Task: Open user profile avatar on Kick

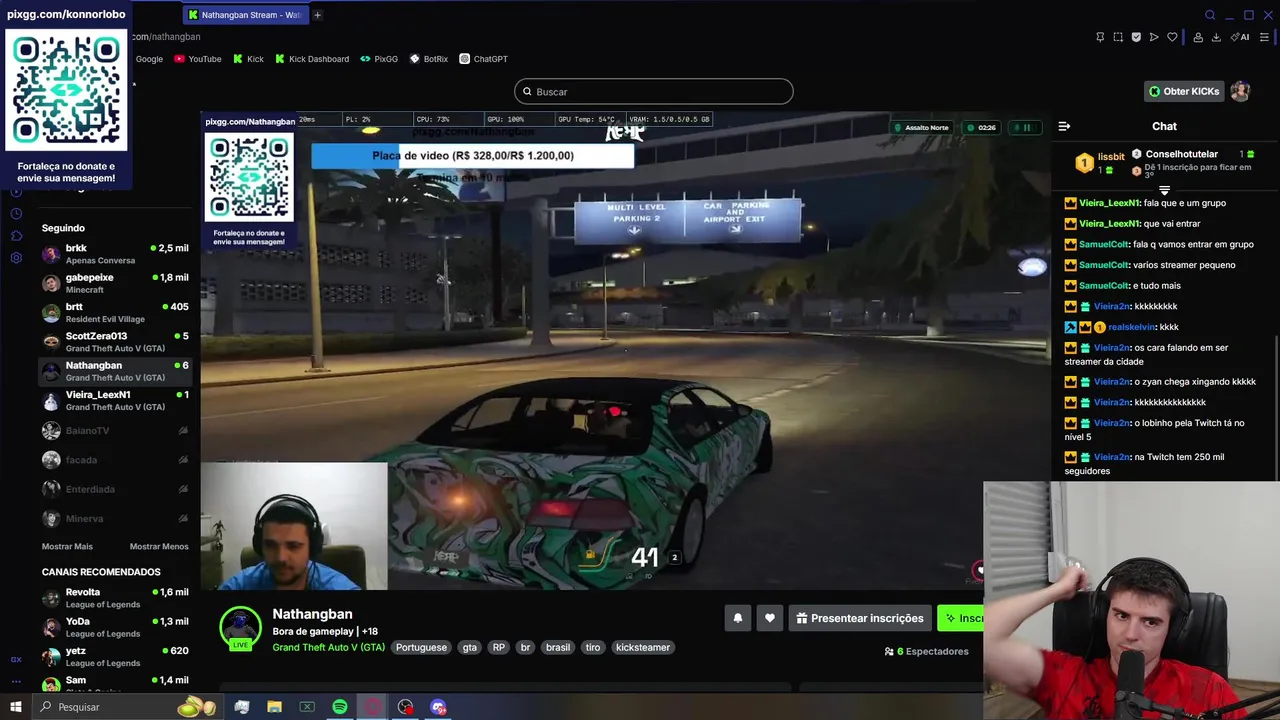Action: pos(1240,91)
